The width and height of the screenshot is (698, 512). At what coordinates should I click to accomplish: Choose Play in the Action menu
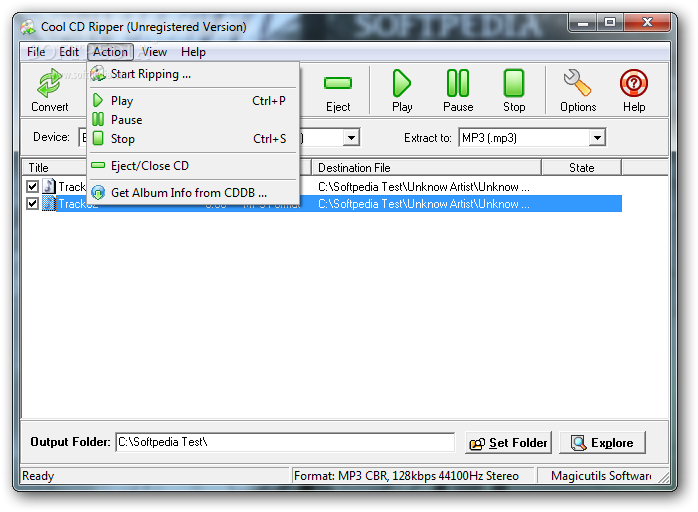coord(193,101)
